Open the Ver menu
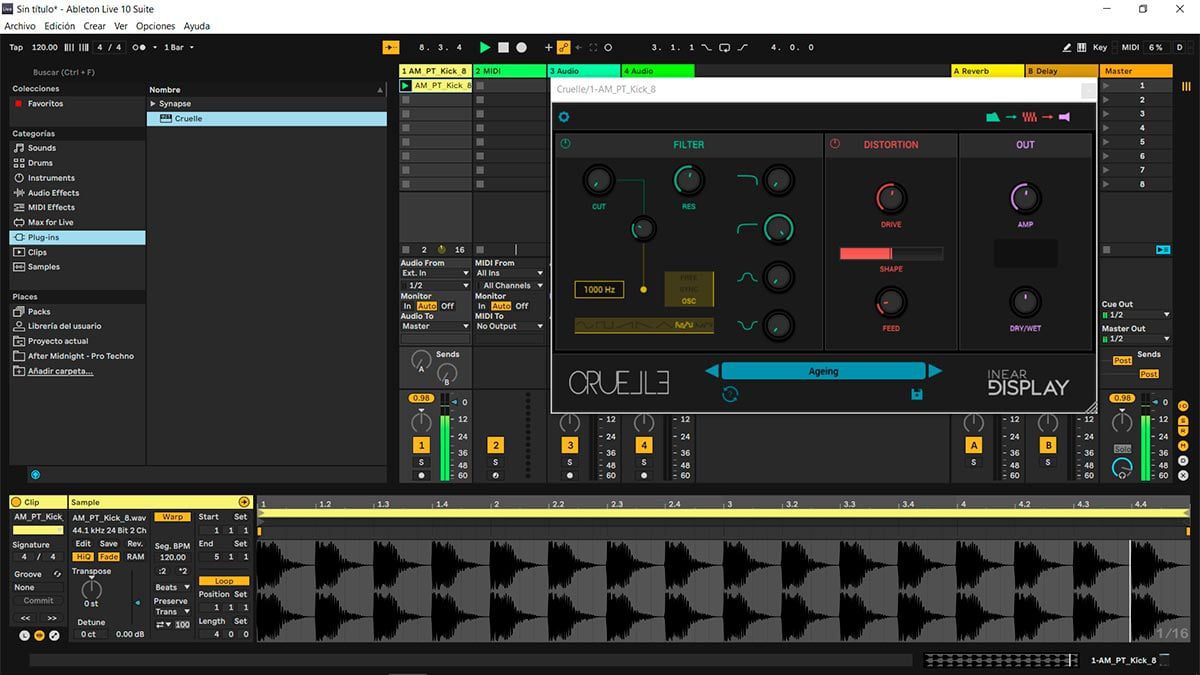Viewport: 1200px width, 675px height. 121,26
